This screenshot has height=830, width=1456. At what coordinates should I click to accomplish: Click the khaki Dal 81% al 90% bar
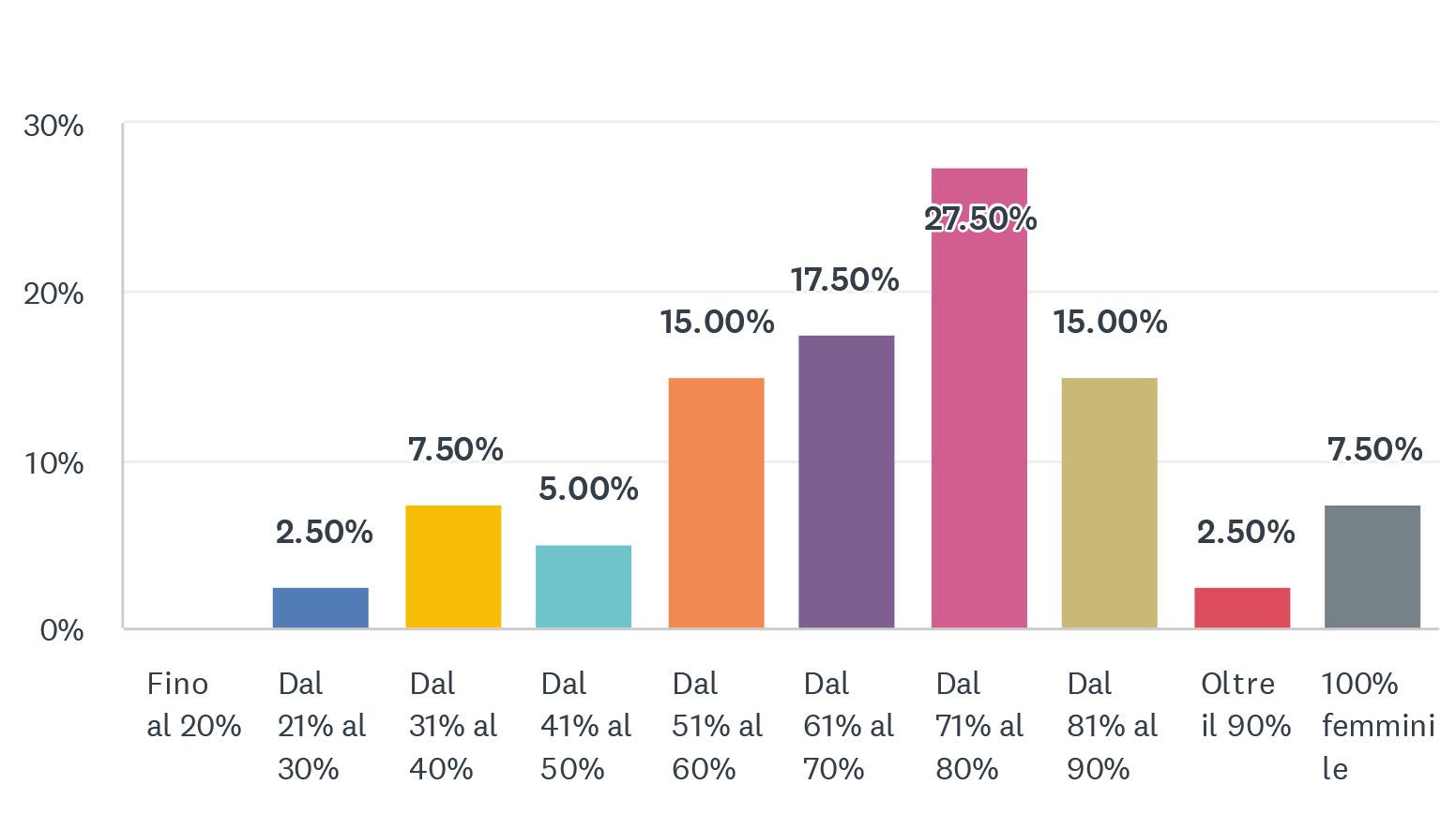point(1109,503)
